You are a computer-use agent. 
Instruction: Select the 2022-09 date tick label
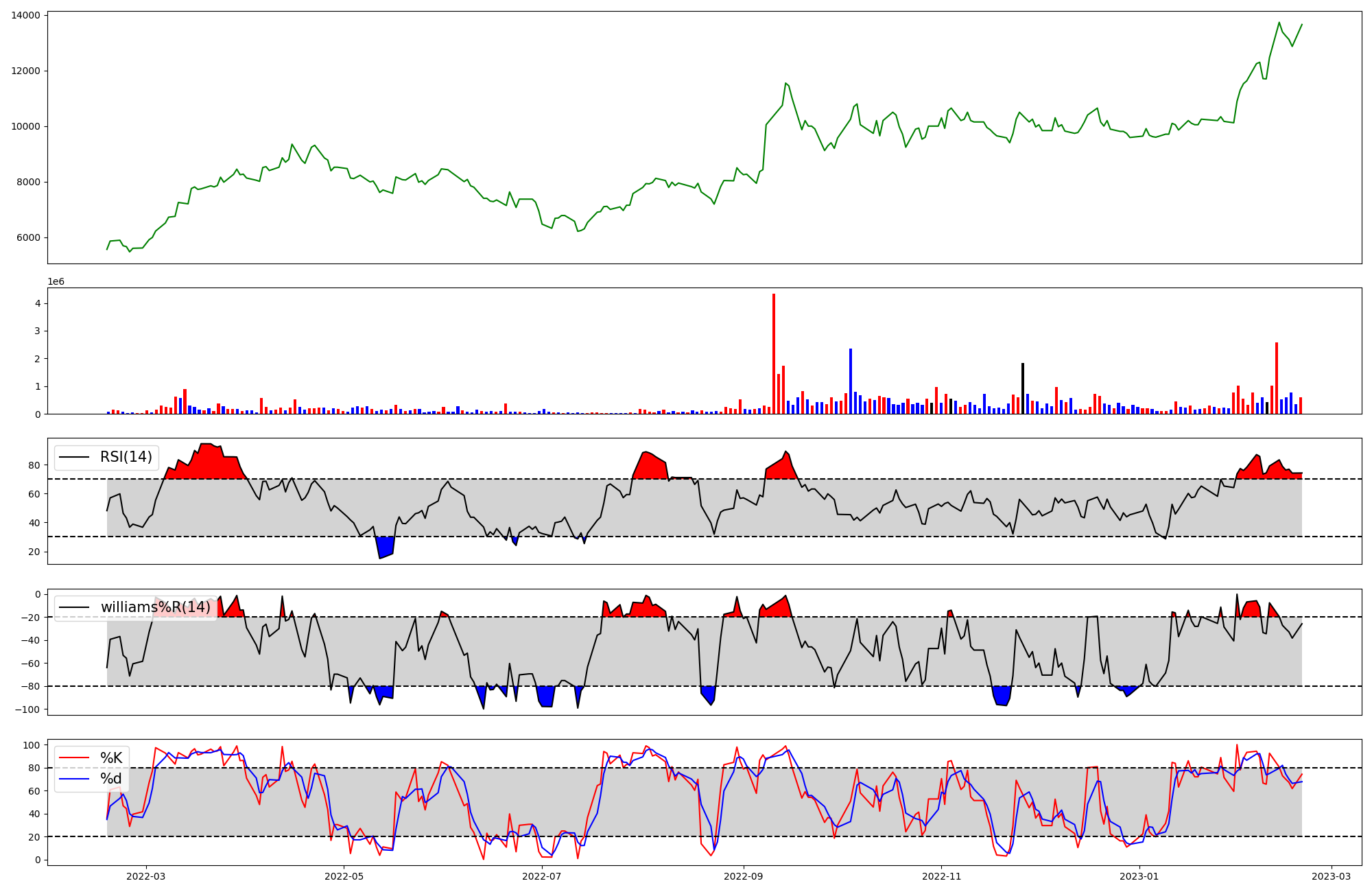(x=743, y=876)
